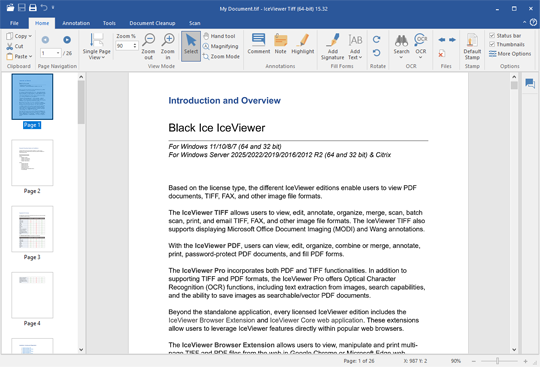
Task: Enable the Hand tool
Action: [219, 36]
